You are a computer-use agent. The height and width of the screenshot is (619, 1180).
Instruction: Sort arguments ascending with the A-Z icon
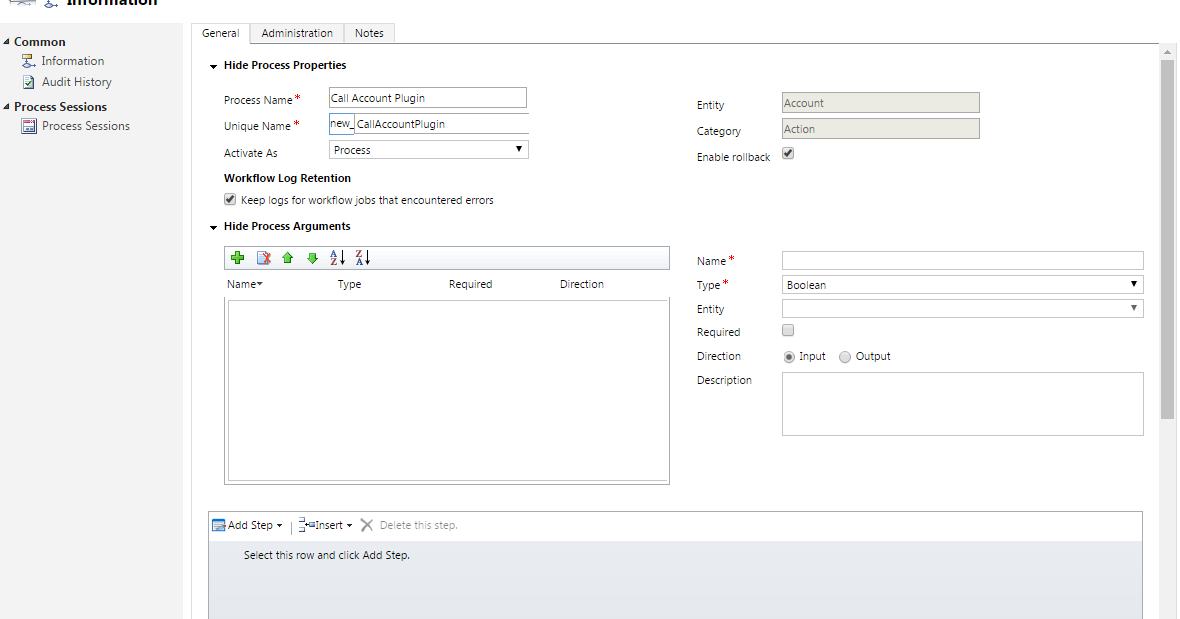(x=339, y=258)
